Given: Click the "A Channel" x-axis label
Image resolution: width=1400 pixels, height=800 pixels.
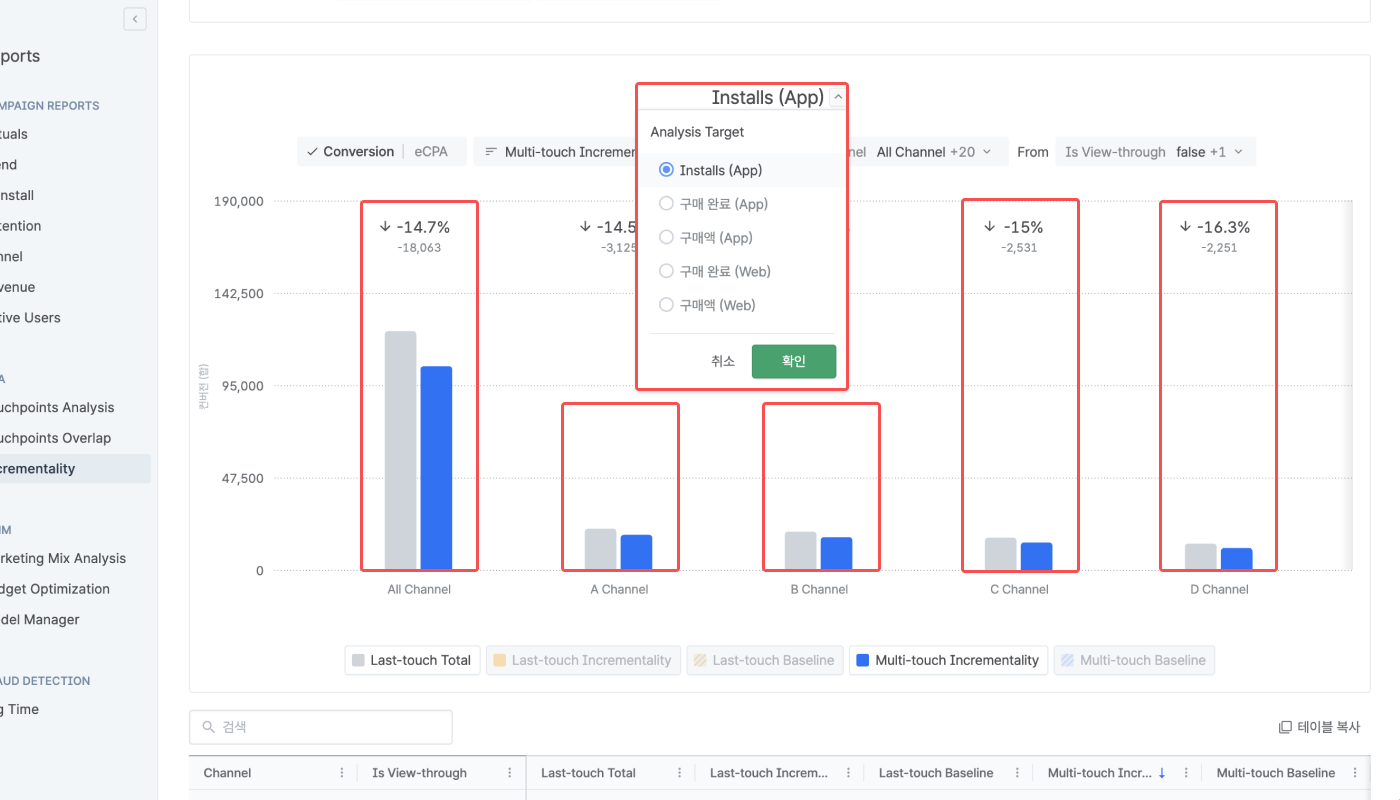Looking at the screenshot, I should (x=619, y=590).
